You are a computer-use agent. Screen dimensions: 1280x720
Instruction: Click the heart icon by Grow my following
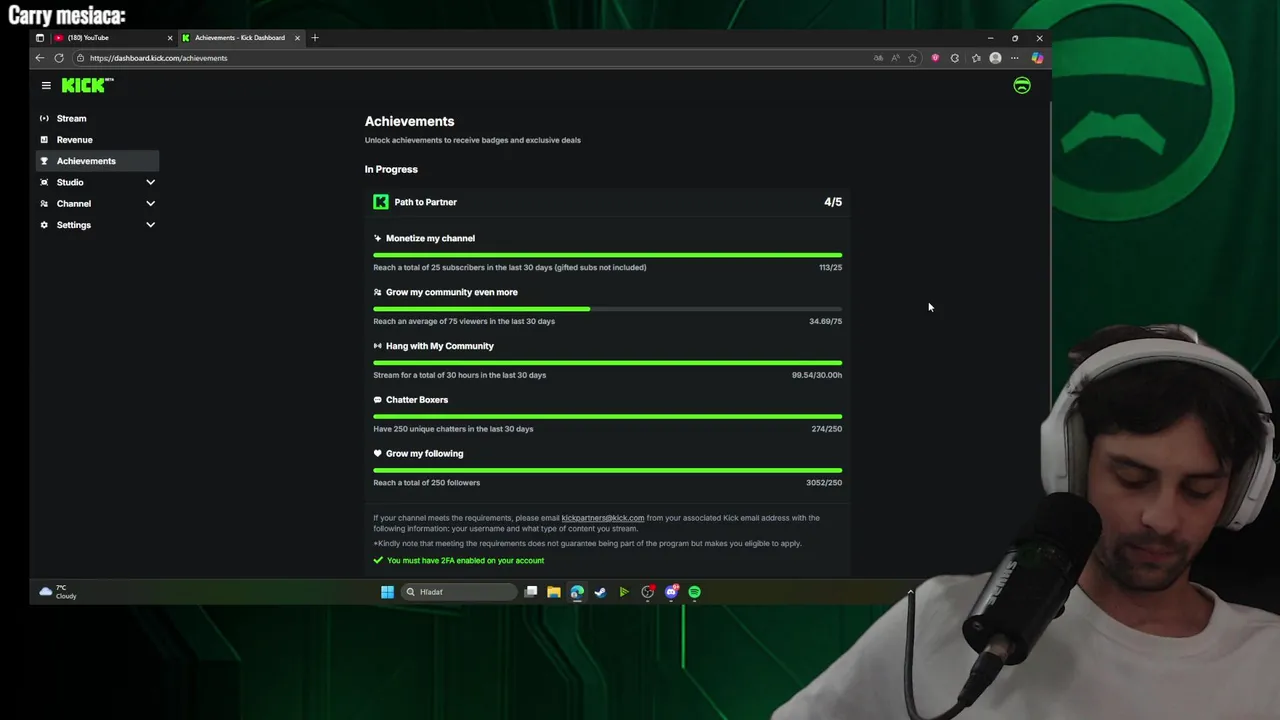377,454
